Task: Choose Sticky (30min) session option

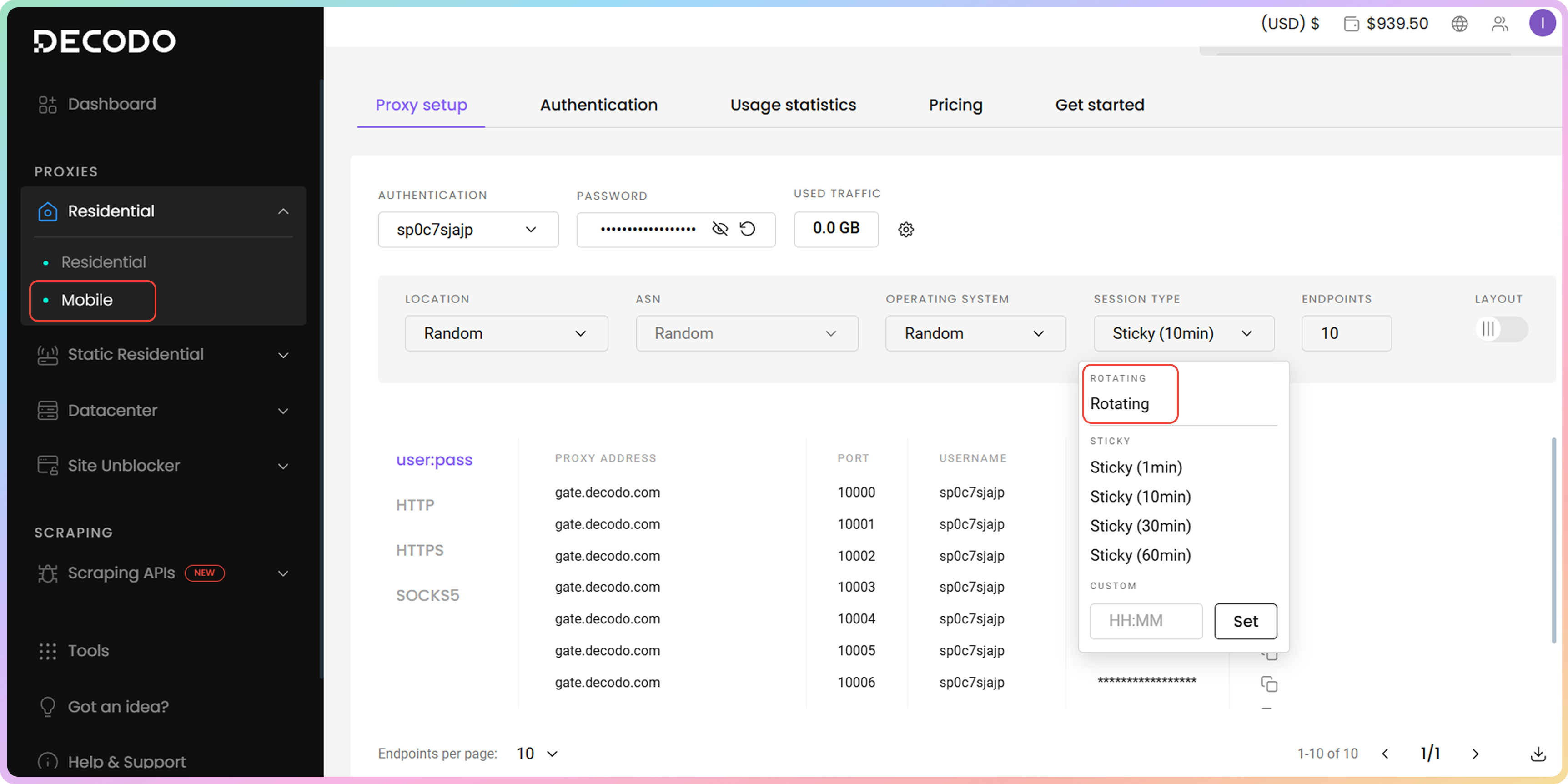Action: tap(1140, 525)
